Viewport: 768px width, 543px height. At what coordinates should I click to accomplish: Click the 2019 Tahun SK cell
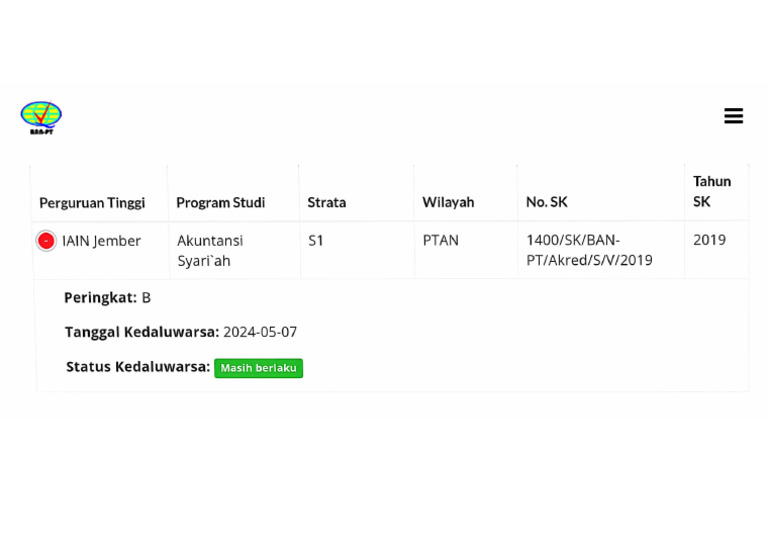coord(709,240)
